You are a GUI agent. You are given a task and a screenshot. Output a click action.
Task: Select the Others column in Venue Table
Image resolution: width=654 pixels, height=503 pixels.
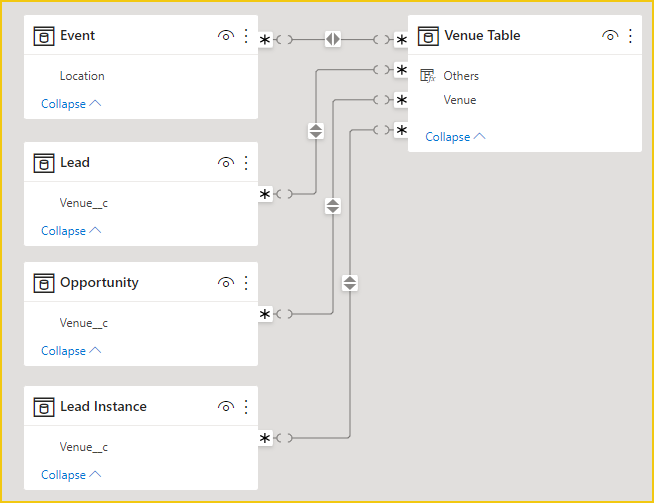[x=461, y=76]
